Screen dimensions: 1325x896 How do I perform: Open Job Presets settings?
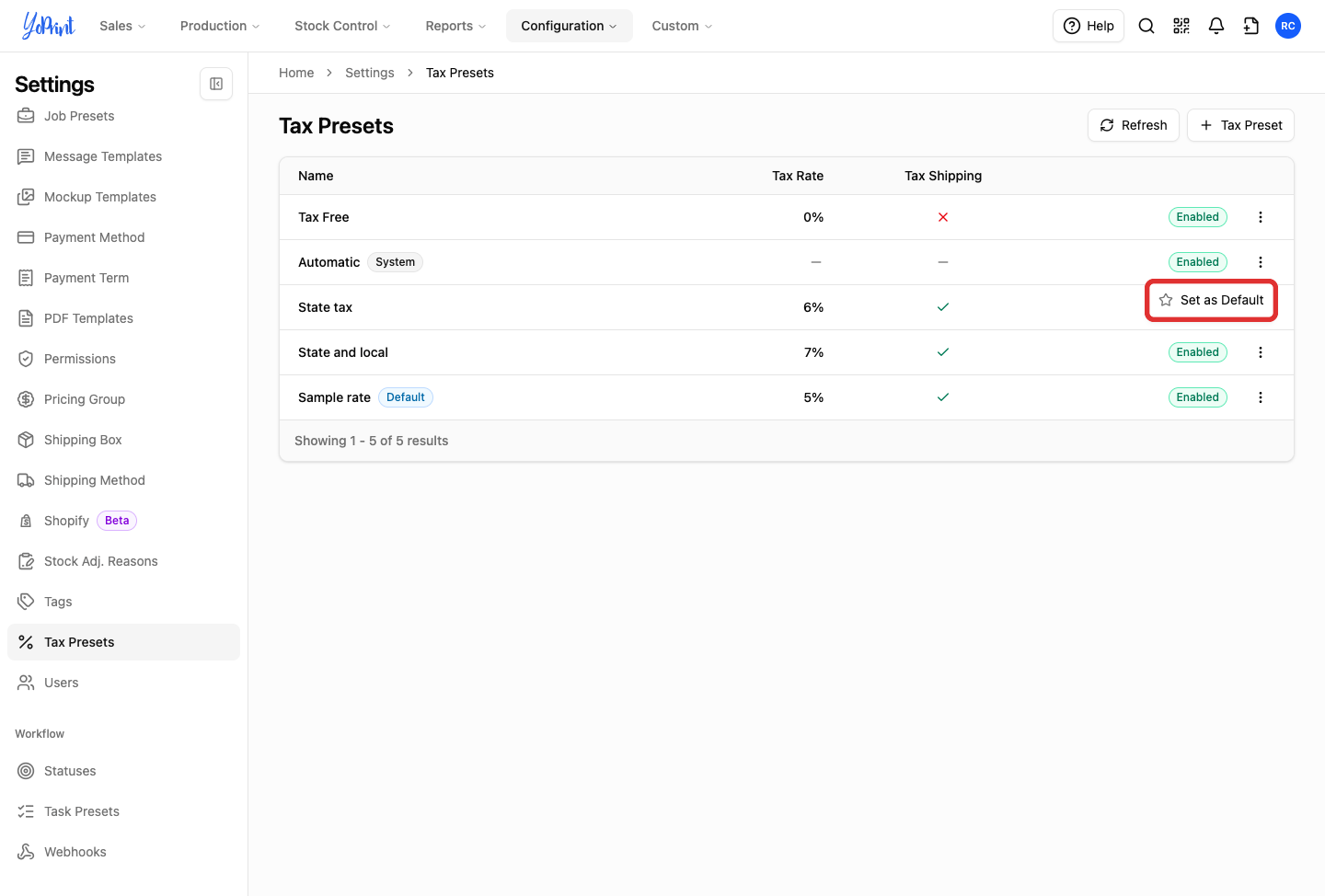(x=123, y=116)
